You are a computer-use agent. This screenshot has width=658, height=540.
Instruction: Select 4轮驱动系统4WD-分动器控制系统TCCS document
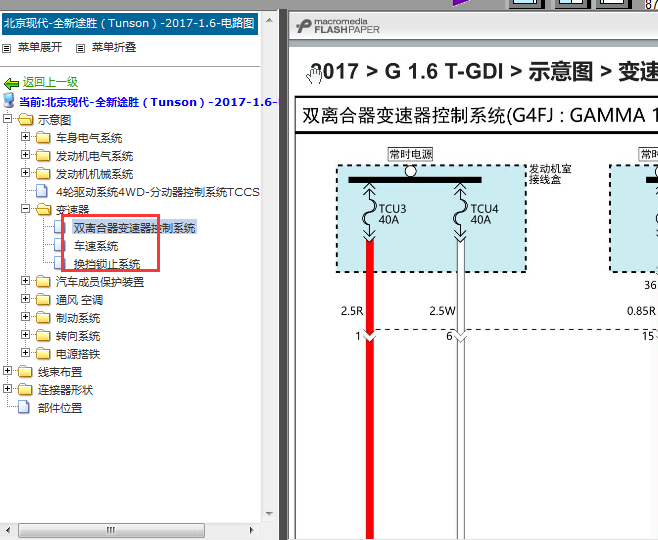click(158, 192)
